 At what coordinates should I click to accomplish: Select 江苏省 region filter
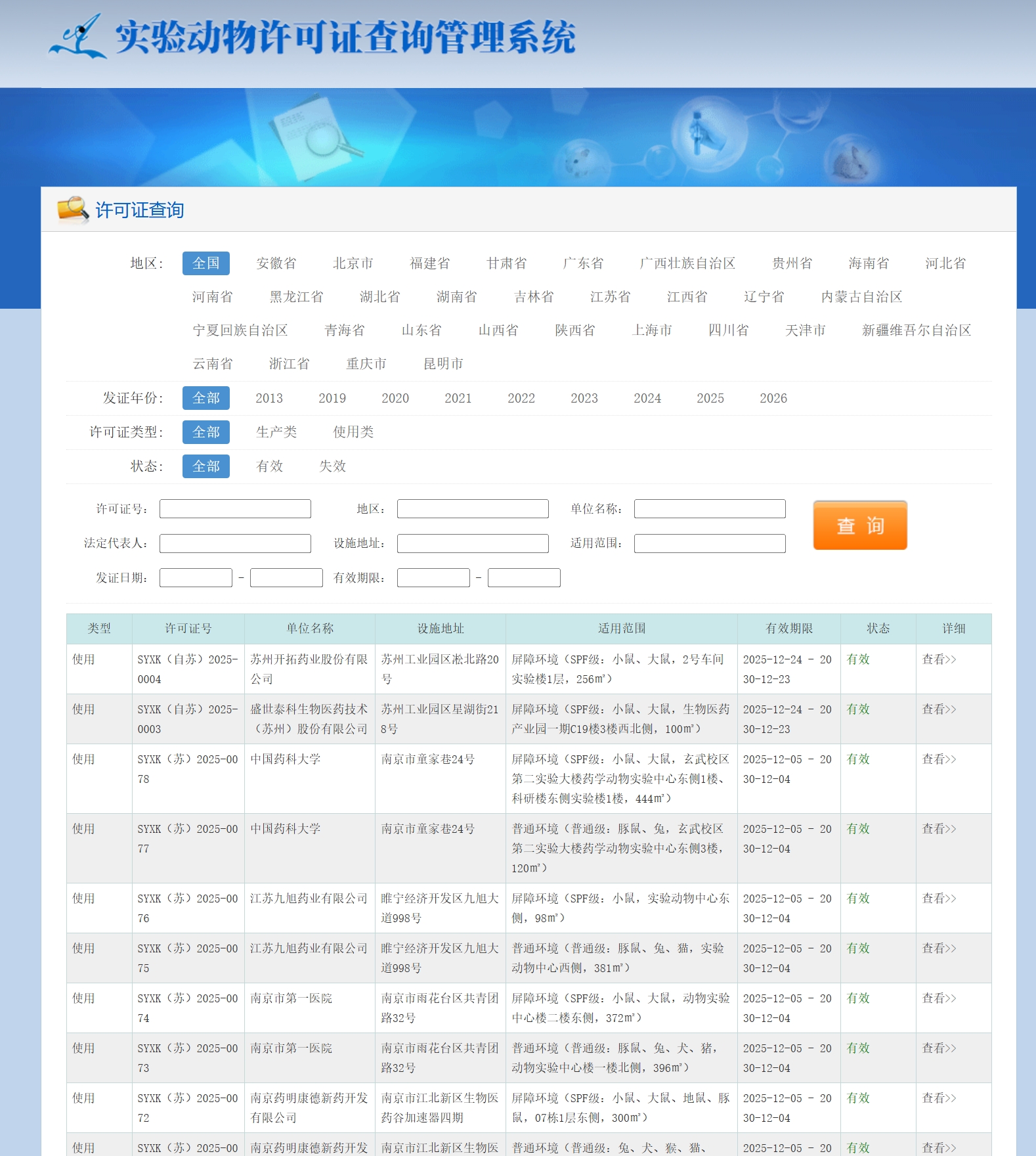pos(610,297)
